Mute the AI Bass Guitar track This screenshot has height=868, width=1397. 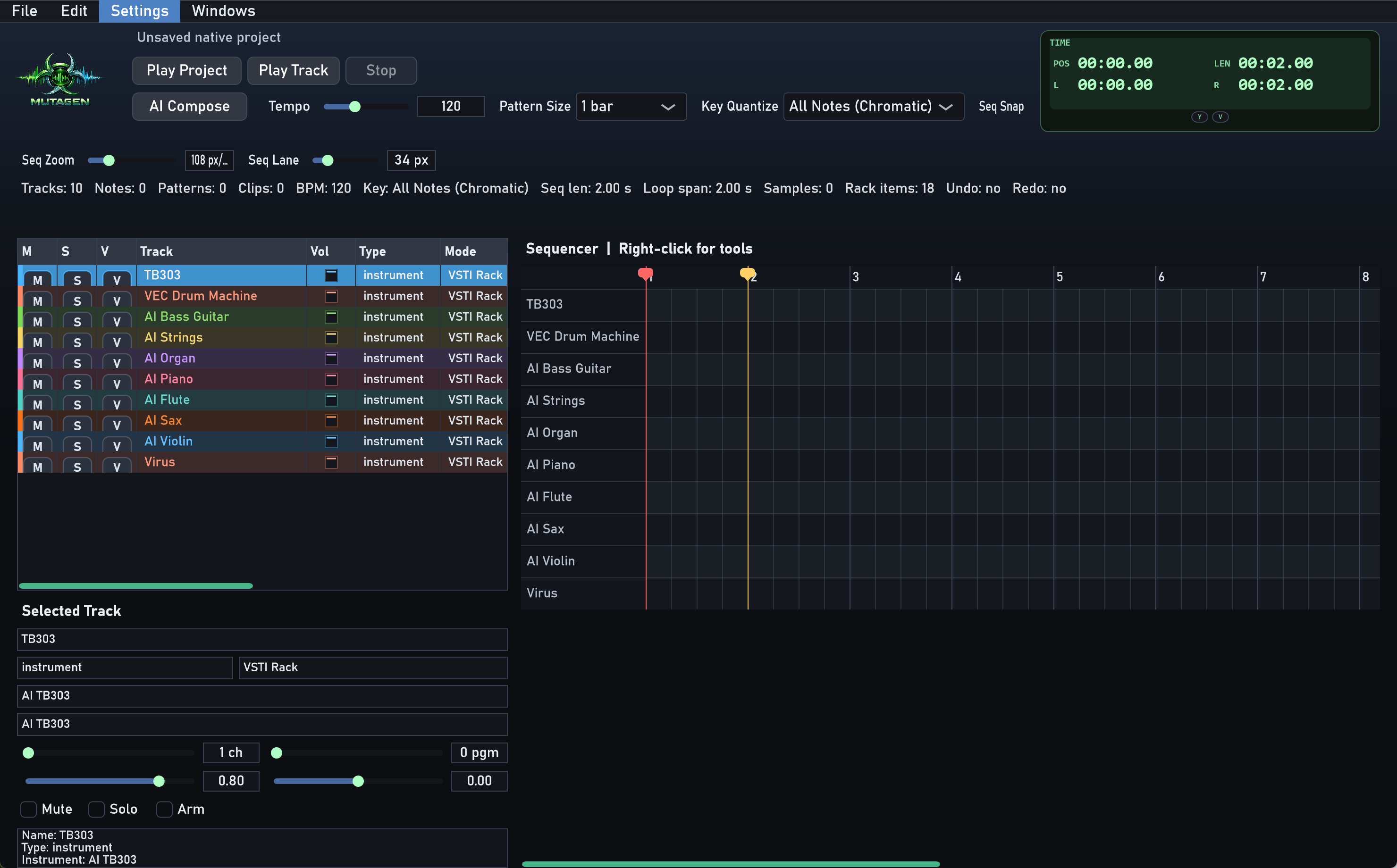(x=37, y=321)
